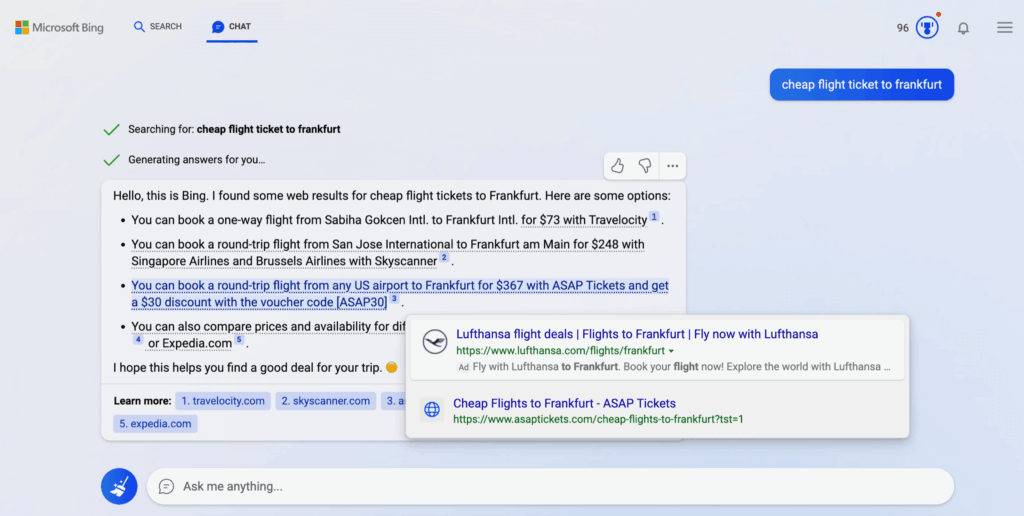
Task: Click the Microsoft Bing logo
Action: tap(59, 27)
